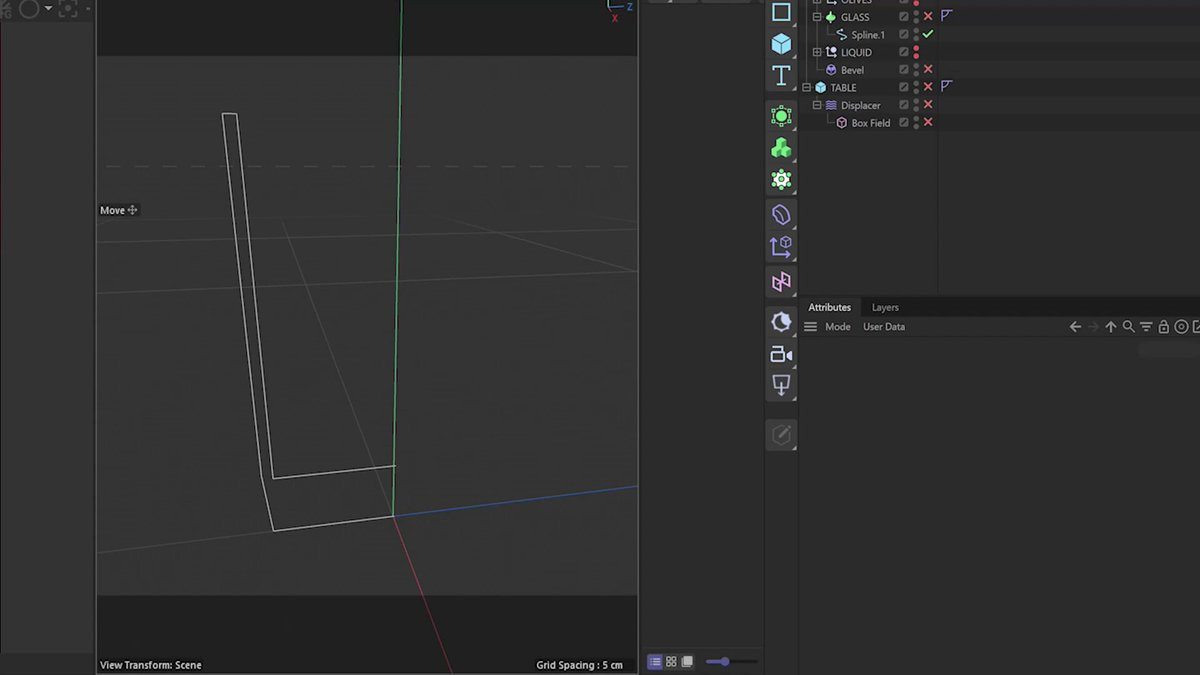This screenshot has width=1200, height=675.
Task: Adjust the thumbnail size slider handle
Action: point(724,662)
